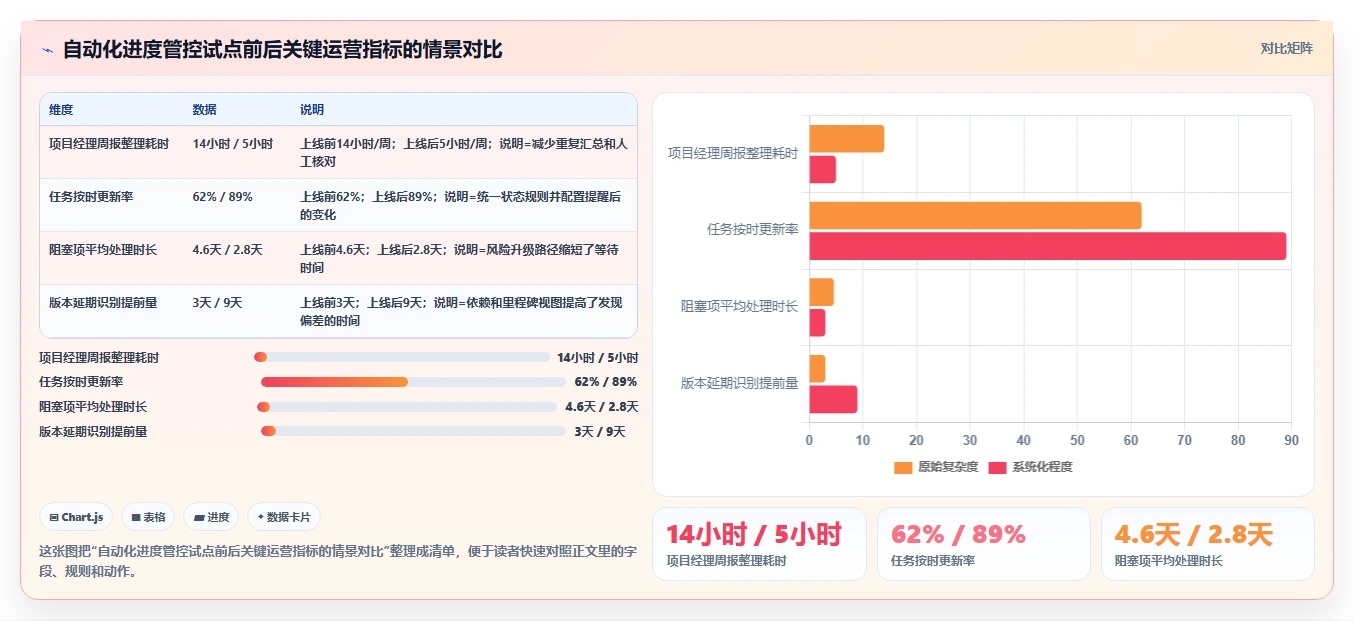Screen dimensions: 1354x621
Task: Click the 任务按时更新率 progress bar
Action: point(414,382)
